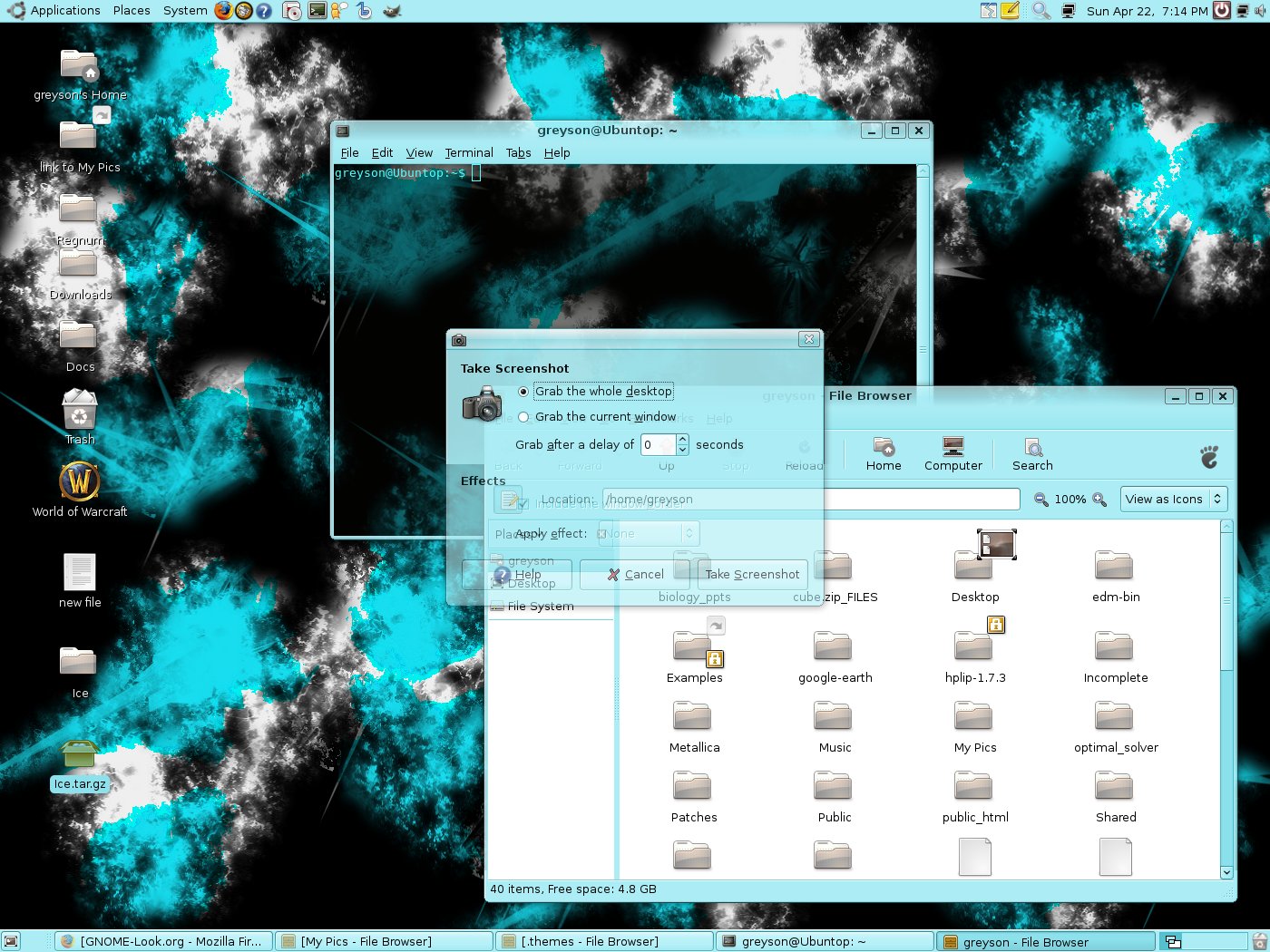
Task: Click the Take Screenshot button
Action: tap(752, 574)
